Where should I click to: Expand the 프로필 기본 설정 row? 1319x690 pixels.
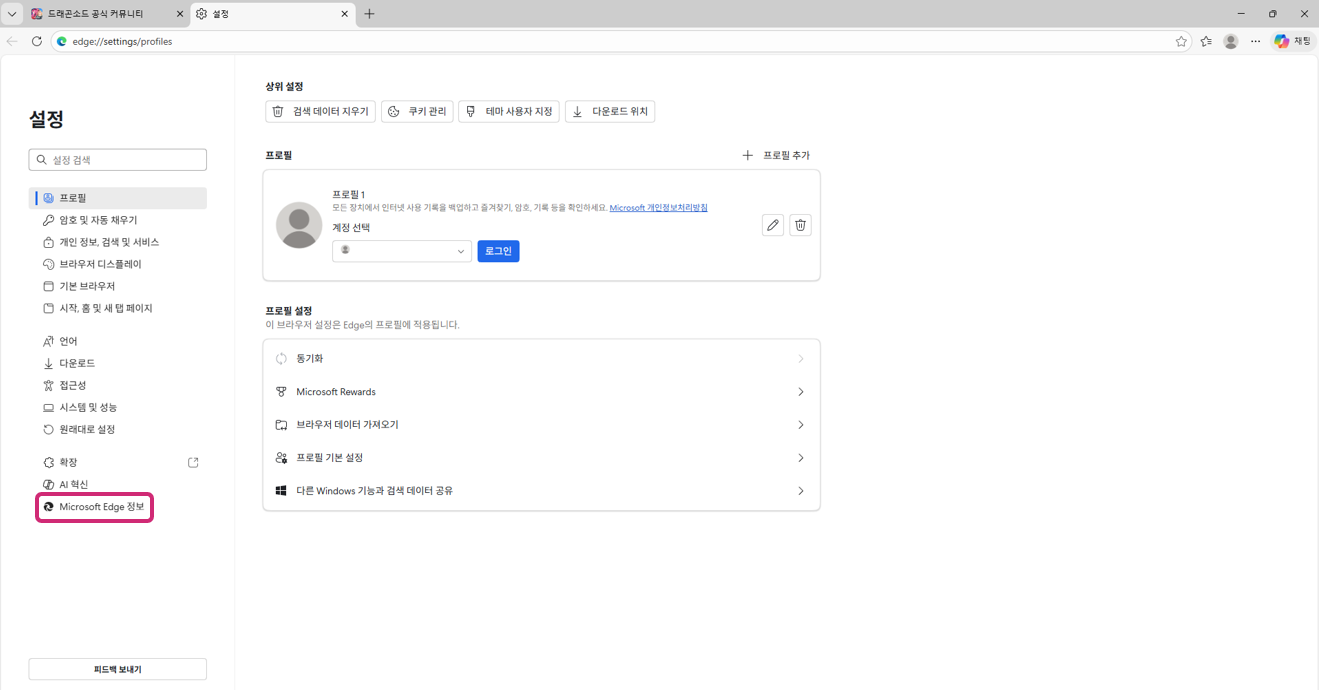coord(541,458)
